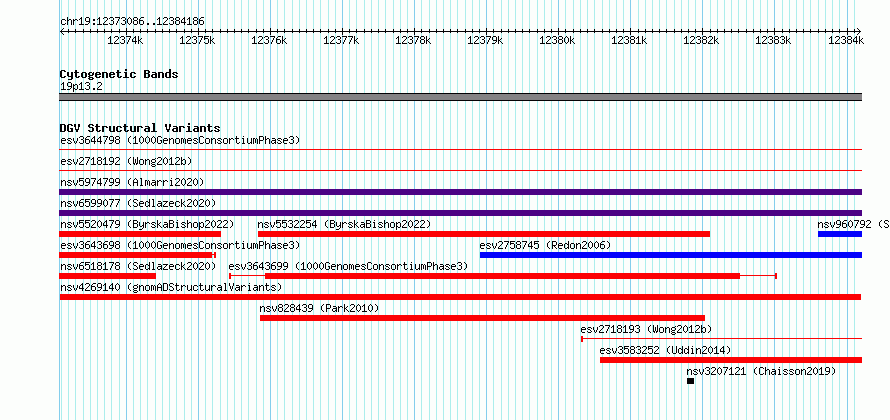890x420 pixels.
Task: Click the nsv828439 red variant bar
Action: pos(482,318)
